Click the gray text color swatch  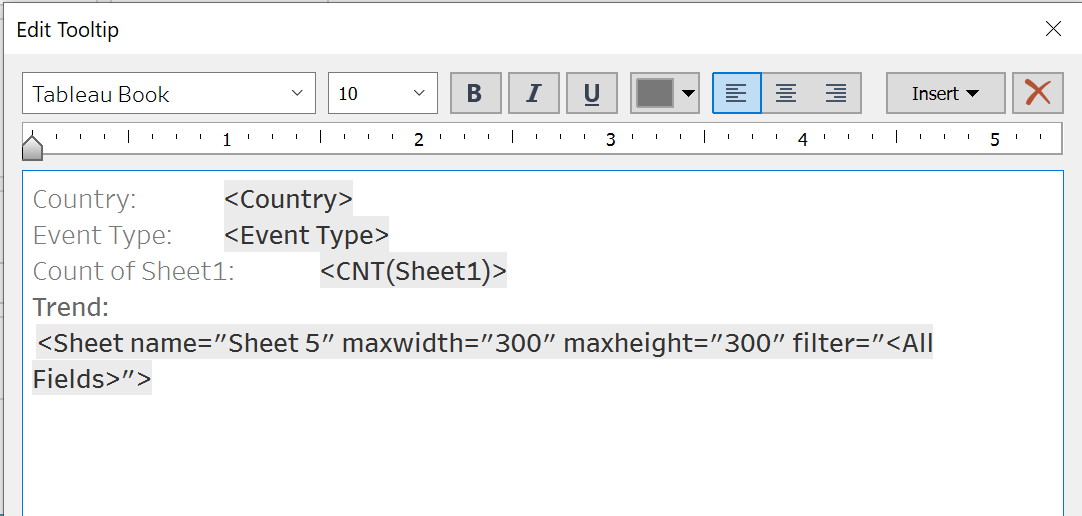tap(655, 94)
